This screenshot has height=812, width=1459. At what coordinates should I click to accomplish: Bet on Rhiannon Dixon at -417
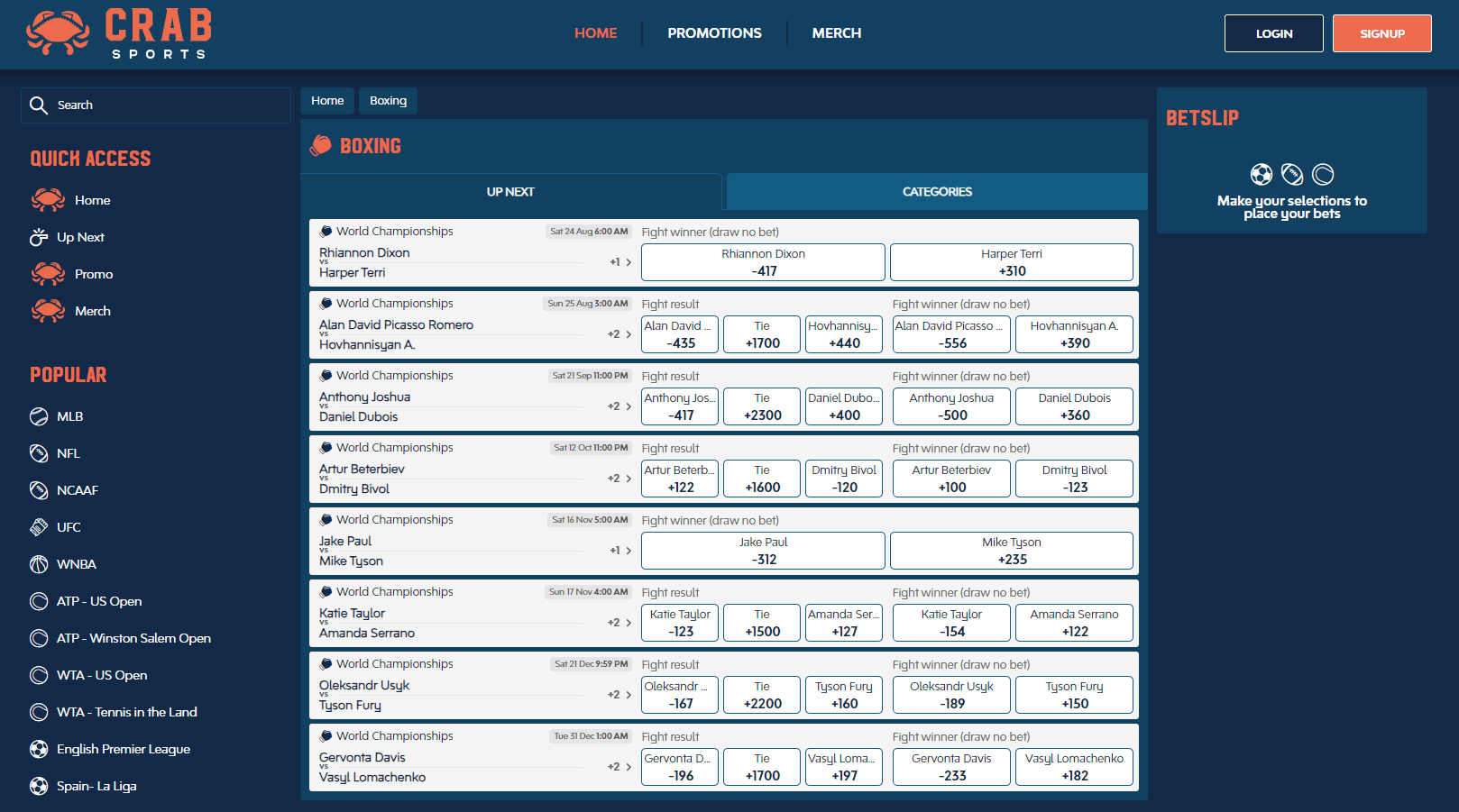coord(763,262)
